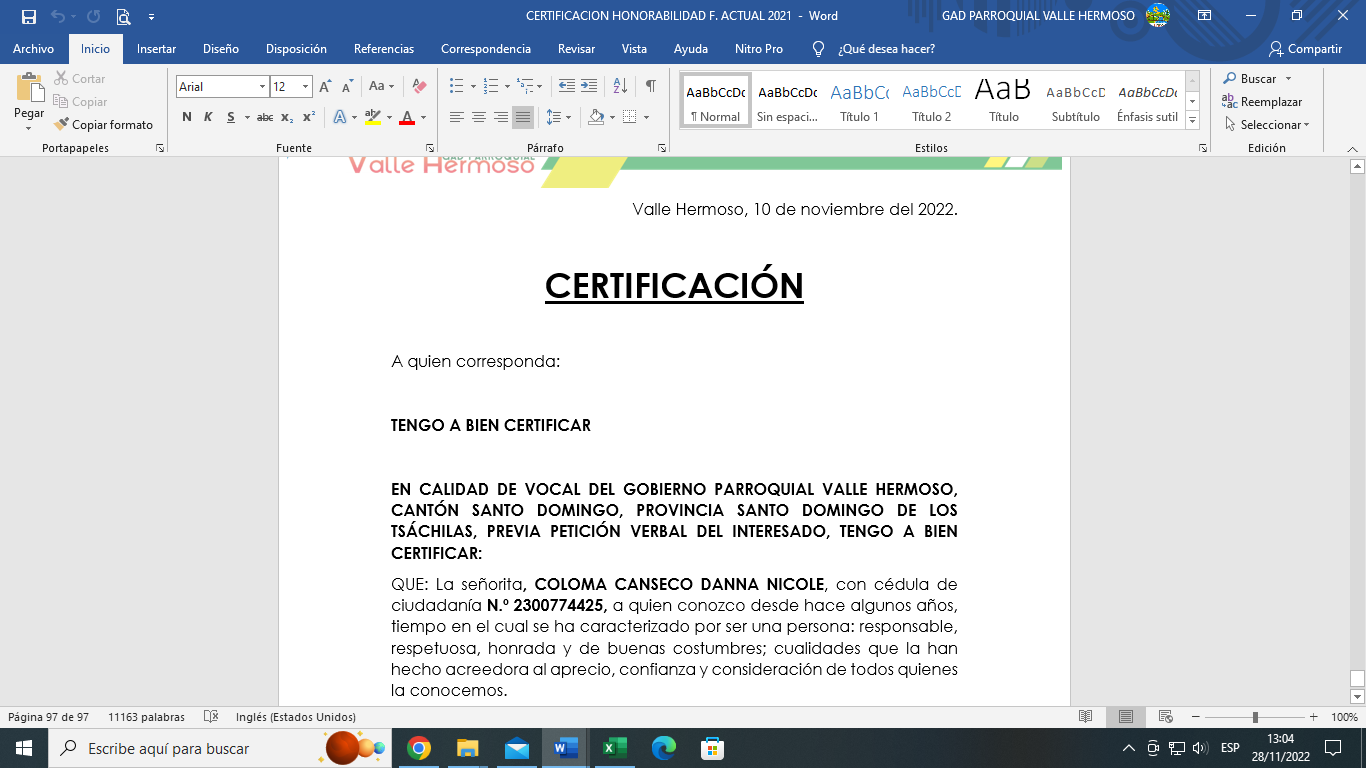This screenshot has height=768, width=1366.
Task: Click the Copiar formato paintbrush icon
Action: 62,125
